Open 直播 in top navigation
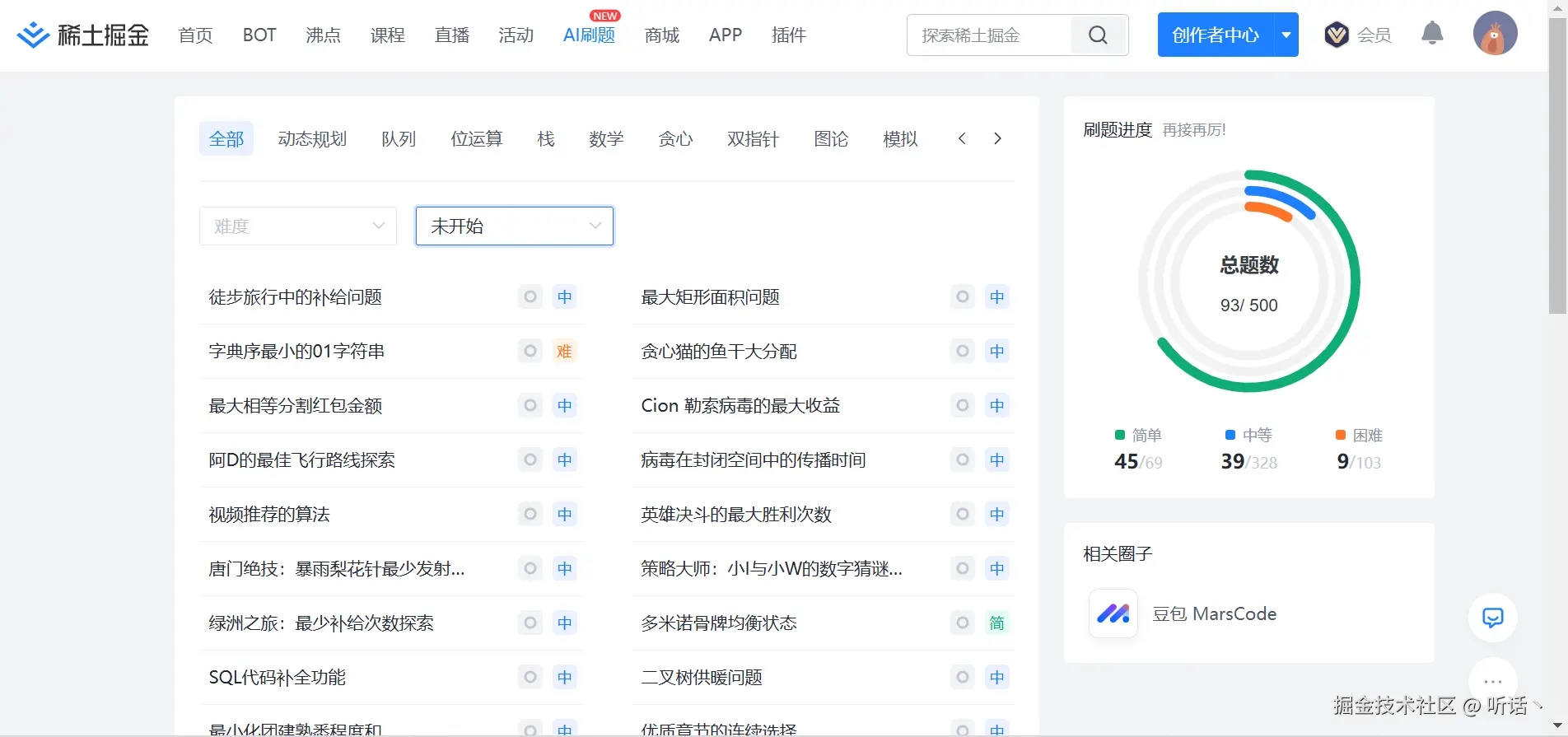Image resolution: width=1568 pixels, height=737 pixels. coord(452,35)
